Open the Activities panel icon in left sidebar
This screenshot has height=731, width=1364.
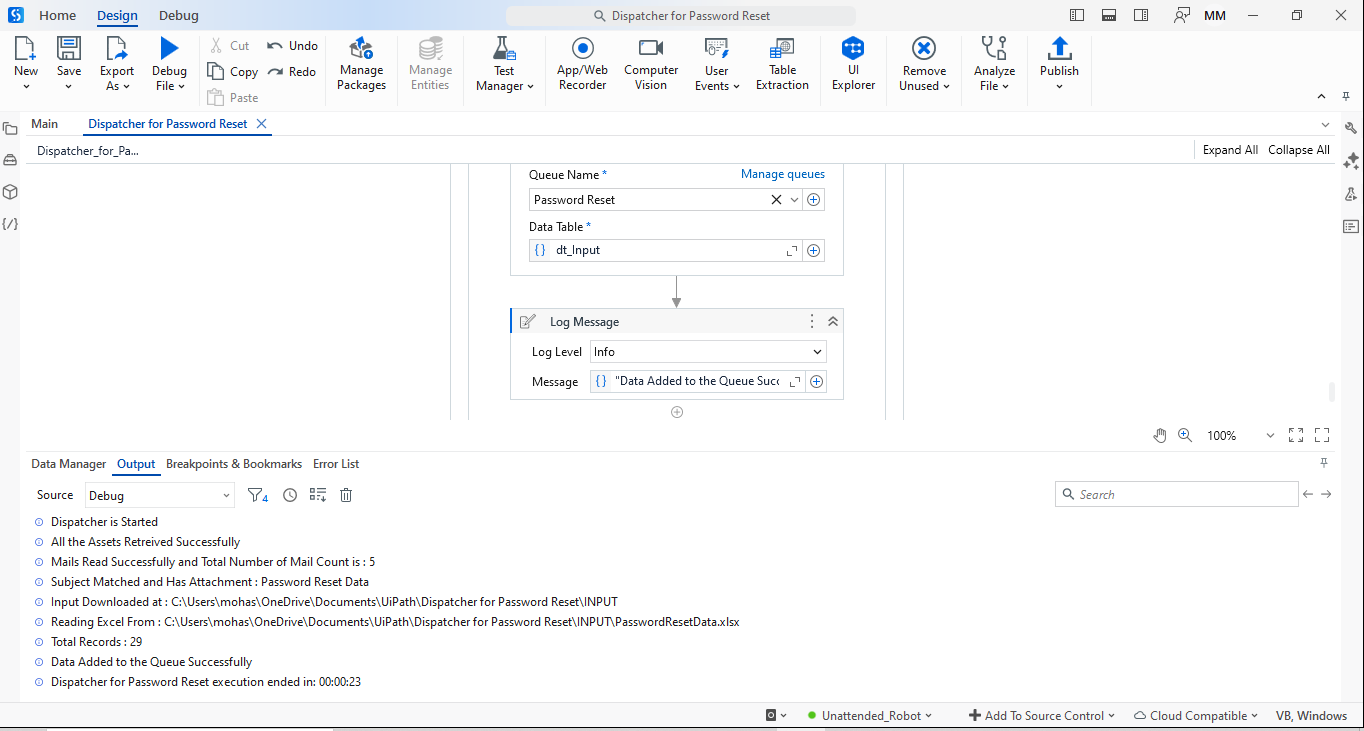point(10,160)
